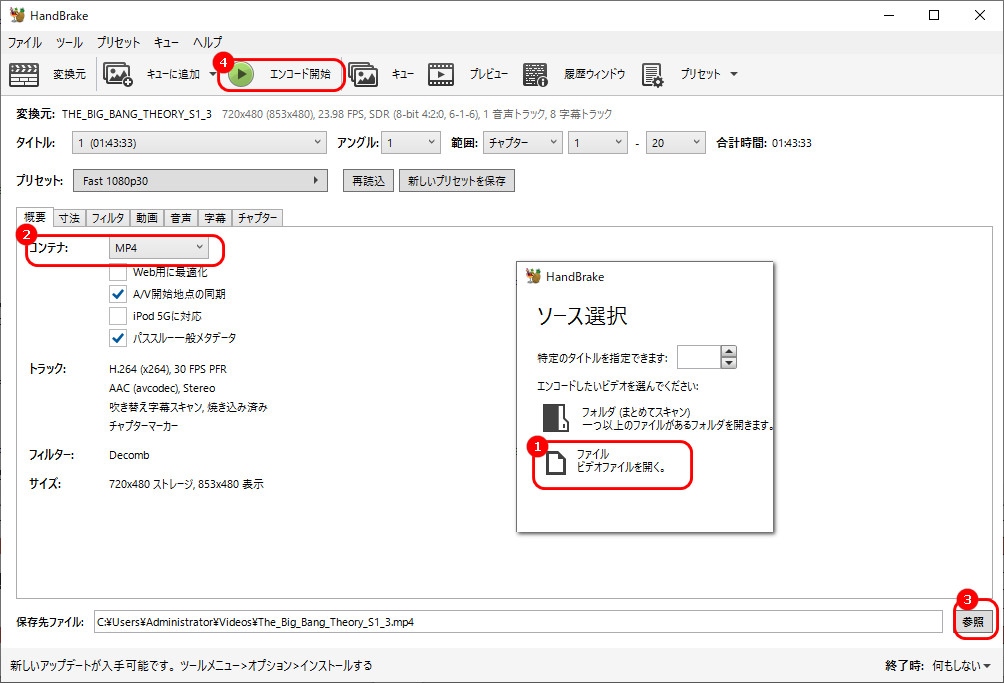Click the 変換元 toolbar label
The image size is (1004, 683).
click(69, 74)
